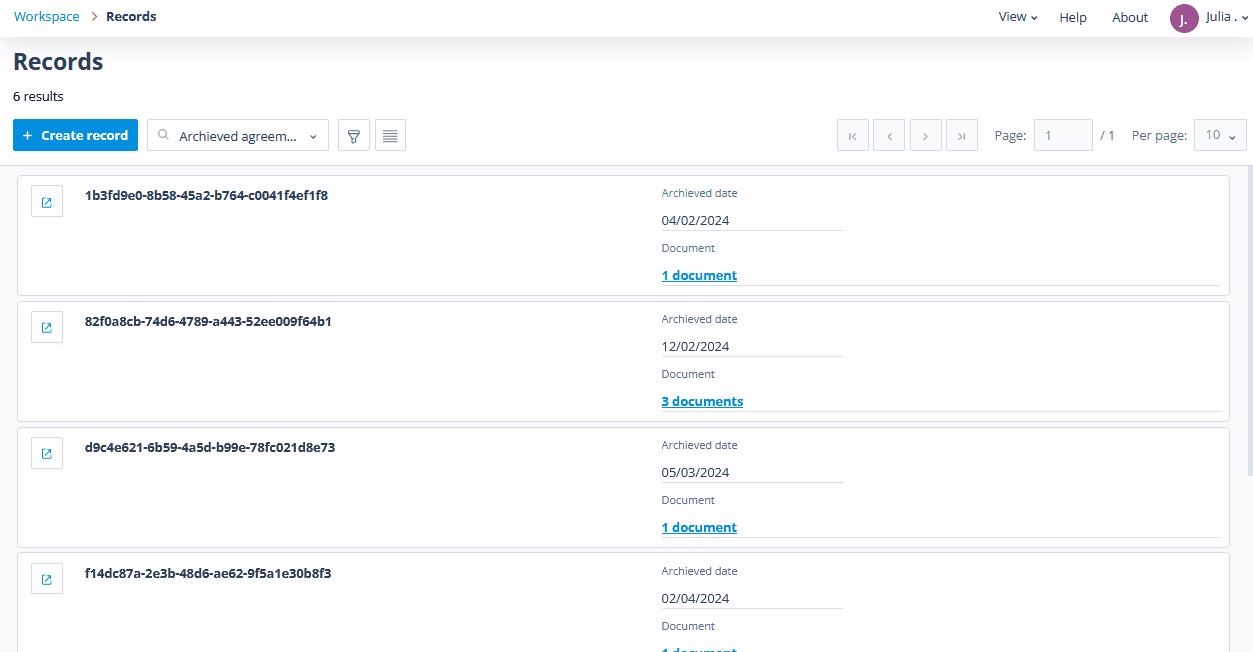Go to the next page

(926, 136)
